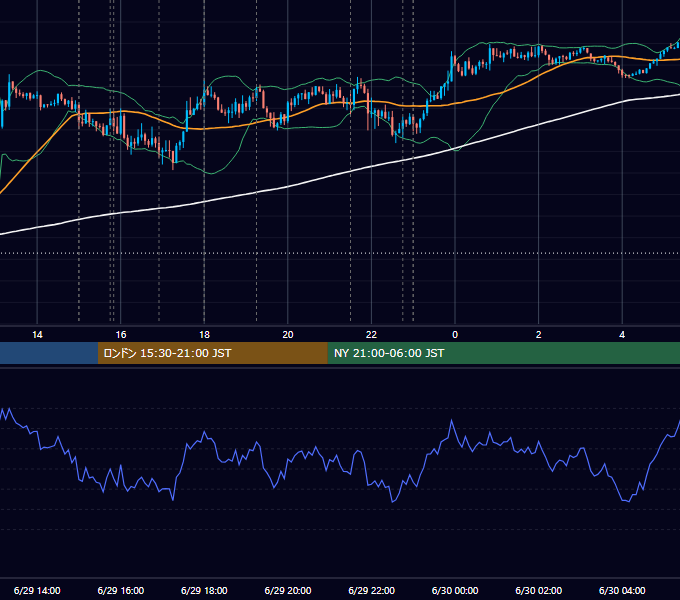The image size is (680, 600).
Task: Click the 16 hour label on upper axis
Action: pyautogui.click(x=121, y=335)
